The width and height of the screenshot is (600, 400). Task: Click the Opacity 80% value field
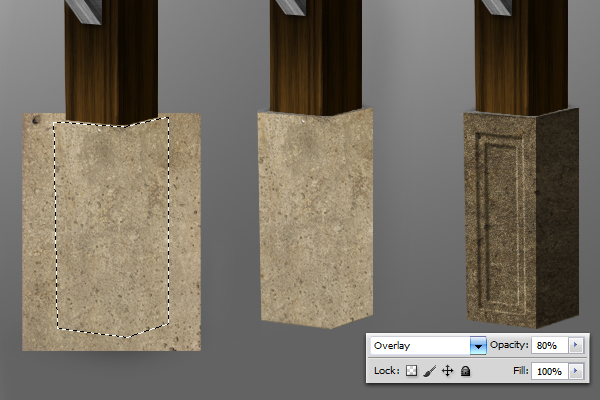549,345
